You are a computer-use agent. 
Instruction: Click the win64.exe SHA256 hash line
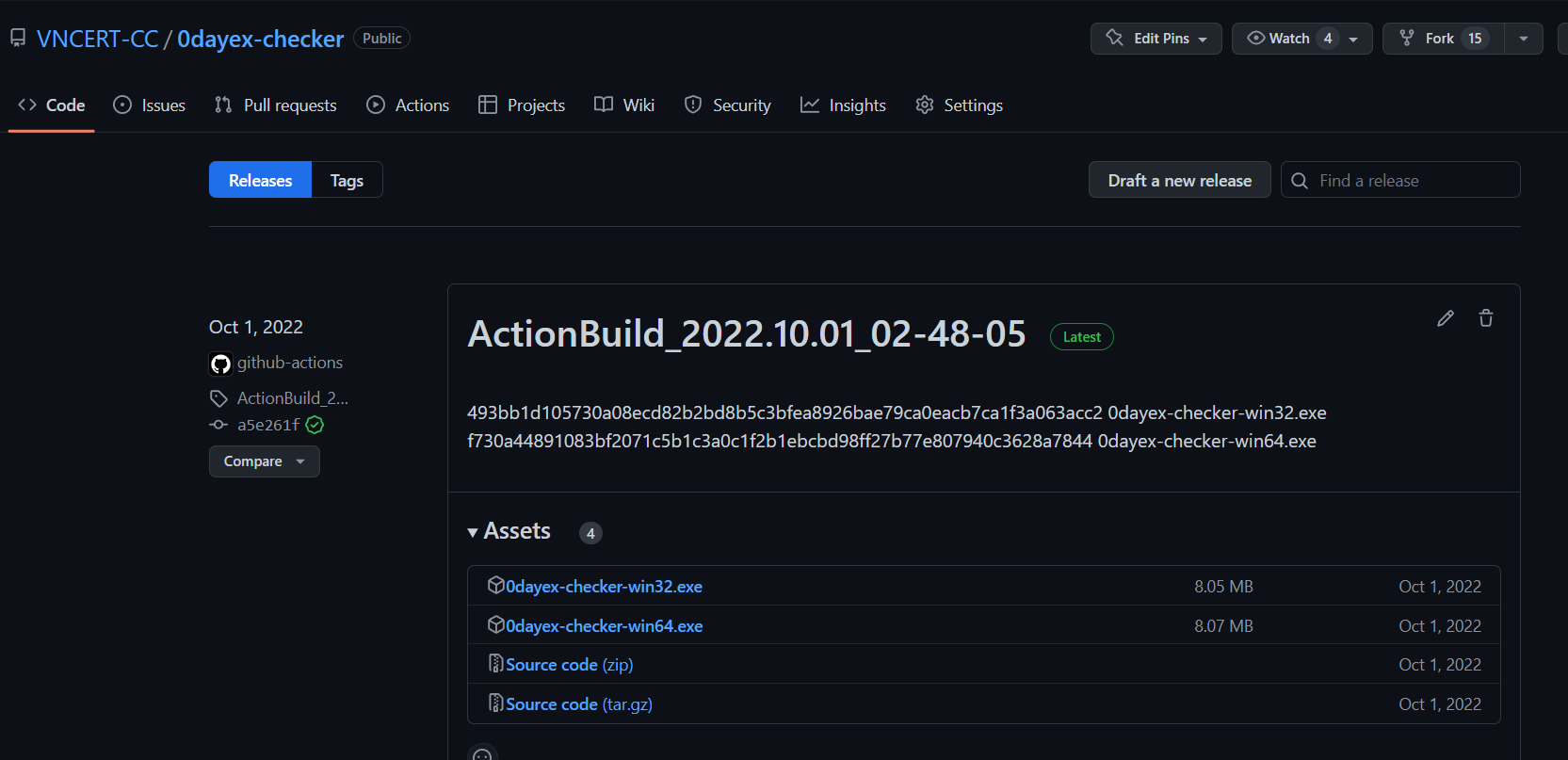coord(892,442)
